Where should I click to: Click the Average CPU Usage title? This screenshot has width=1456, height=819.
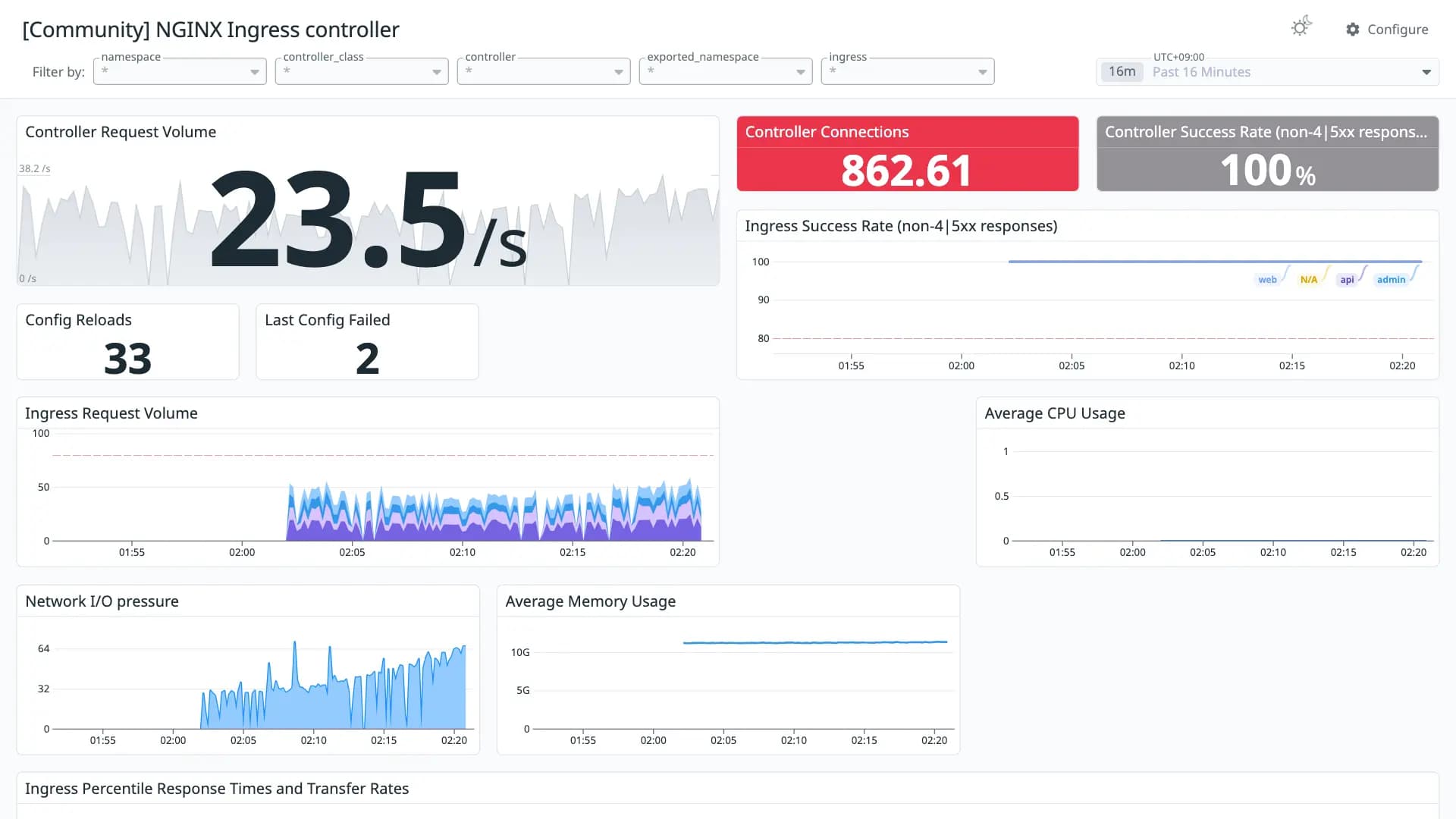pos(1055,413)
